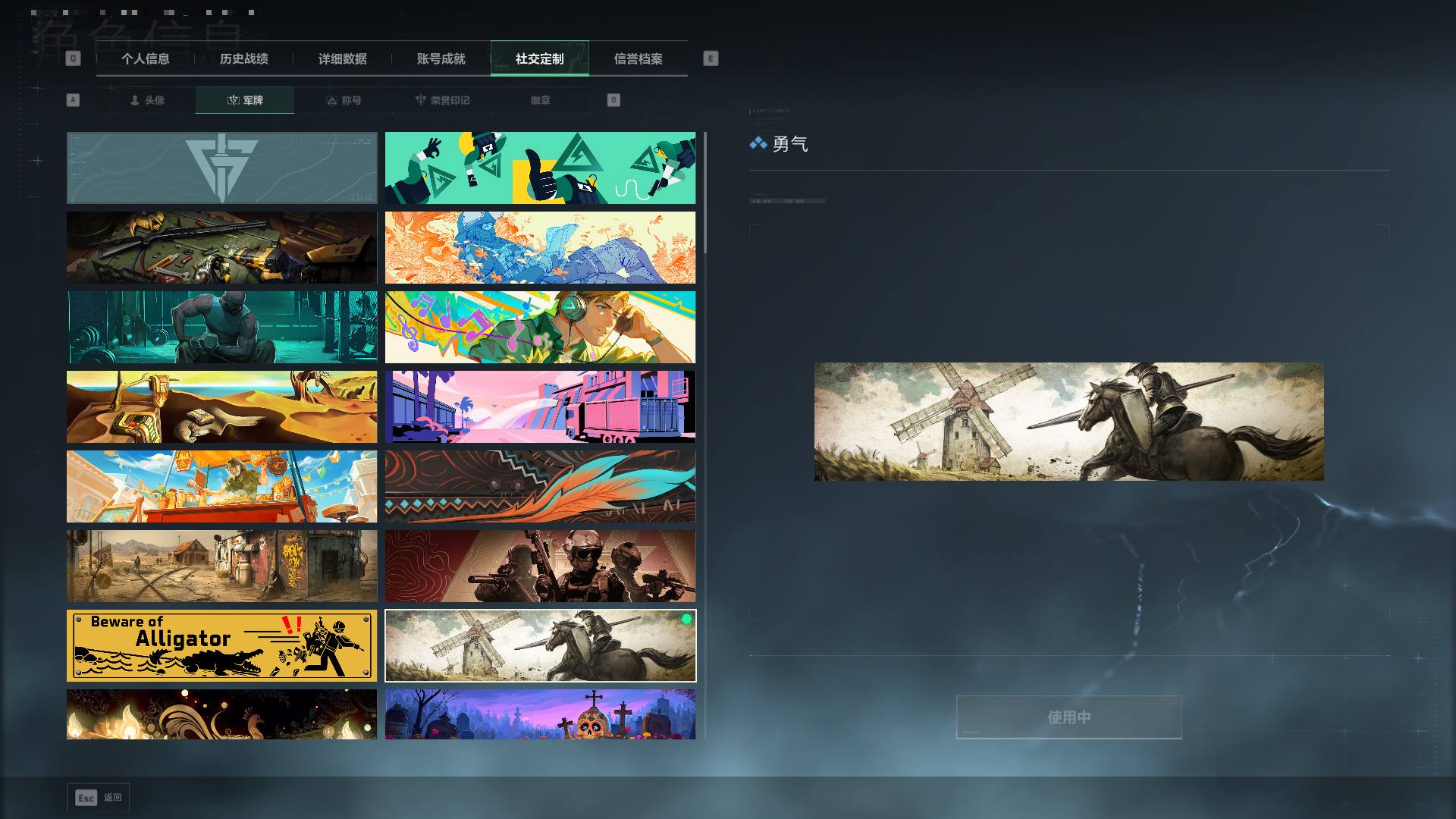Select the desert railway town dog tag
Image resolution: width=1456 pixels, height=819 pixels.
point(222,566)
